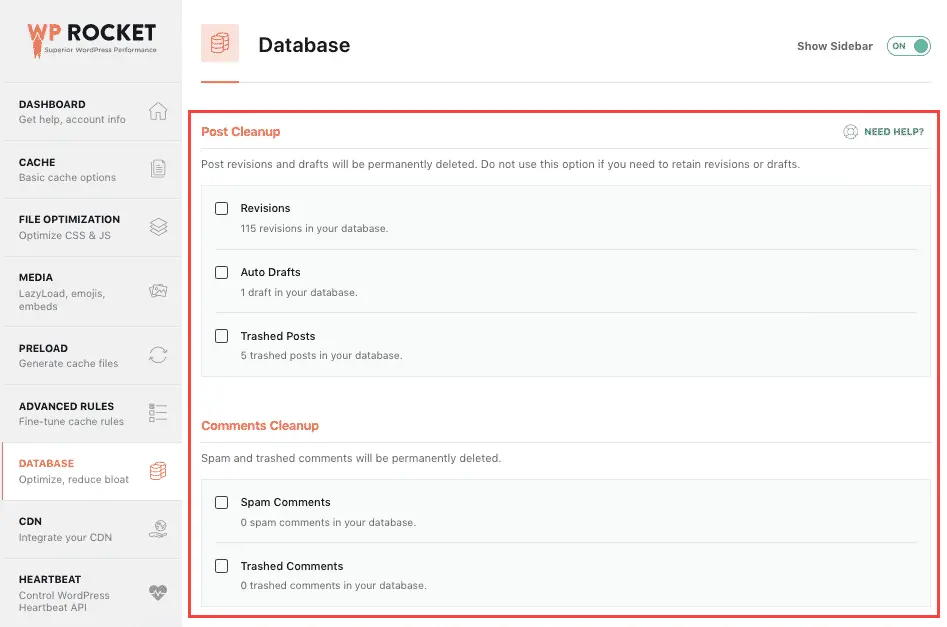
Task: Tick the Trashed Posts checkbox
Action: point(222,336)
